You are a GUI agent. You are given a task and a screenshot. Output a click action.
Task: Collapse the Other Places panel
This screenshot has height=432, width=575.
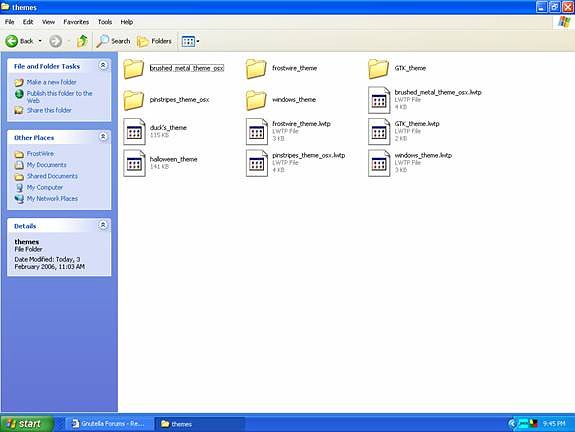(x=103, y=137)
